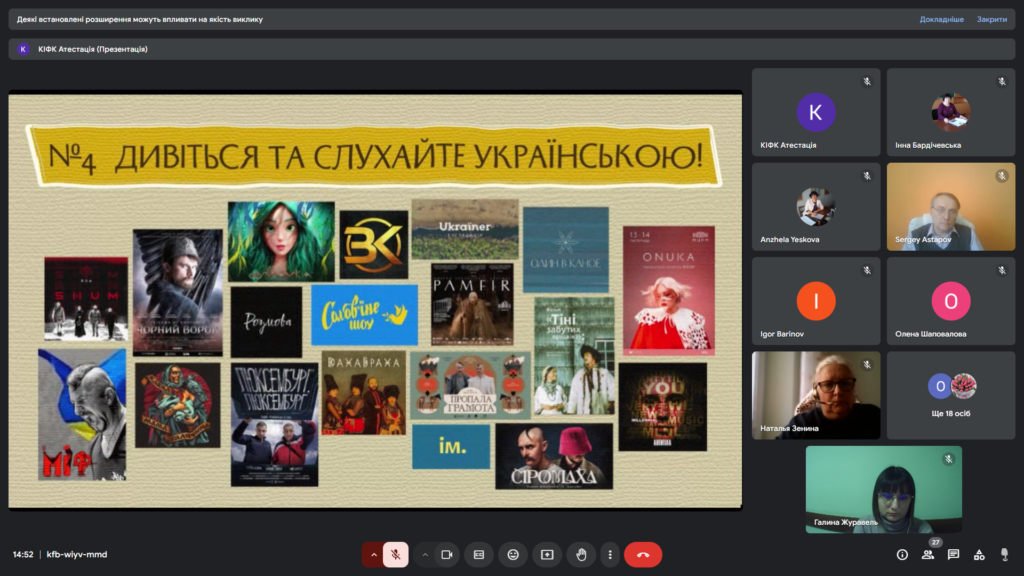Select Anzhela Yeskova participant tile

click(816, 206)
